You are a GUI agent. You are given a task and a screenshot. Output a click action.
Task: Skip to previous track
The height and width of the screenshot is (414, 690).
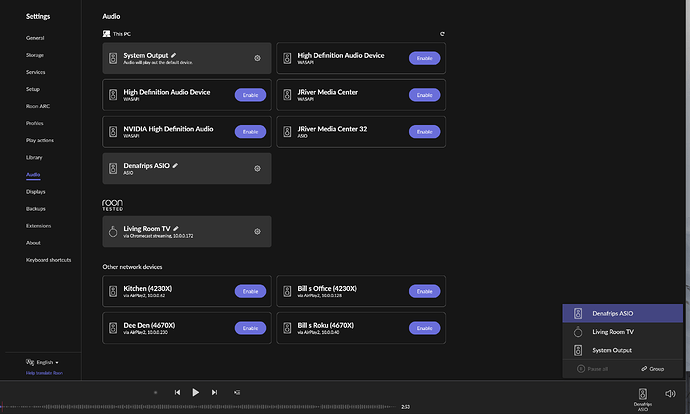click(177, 392)
